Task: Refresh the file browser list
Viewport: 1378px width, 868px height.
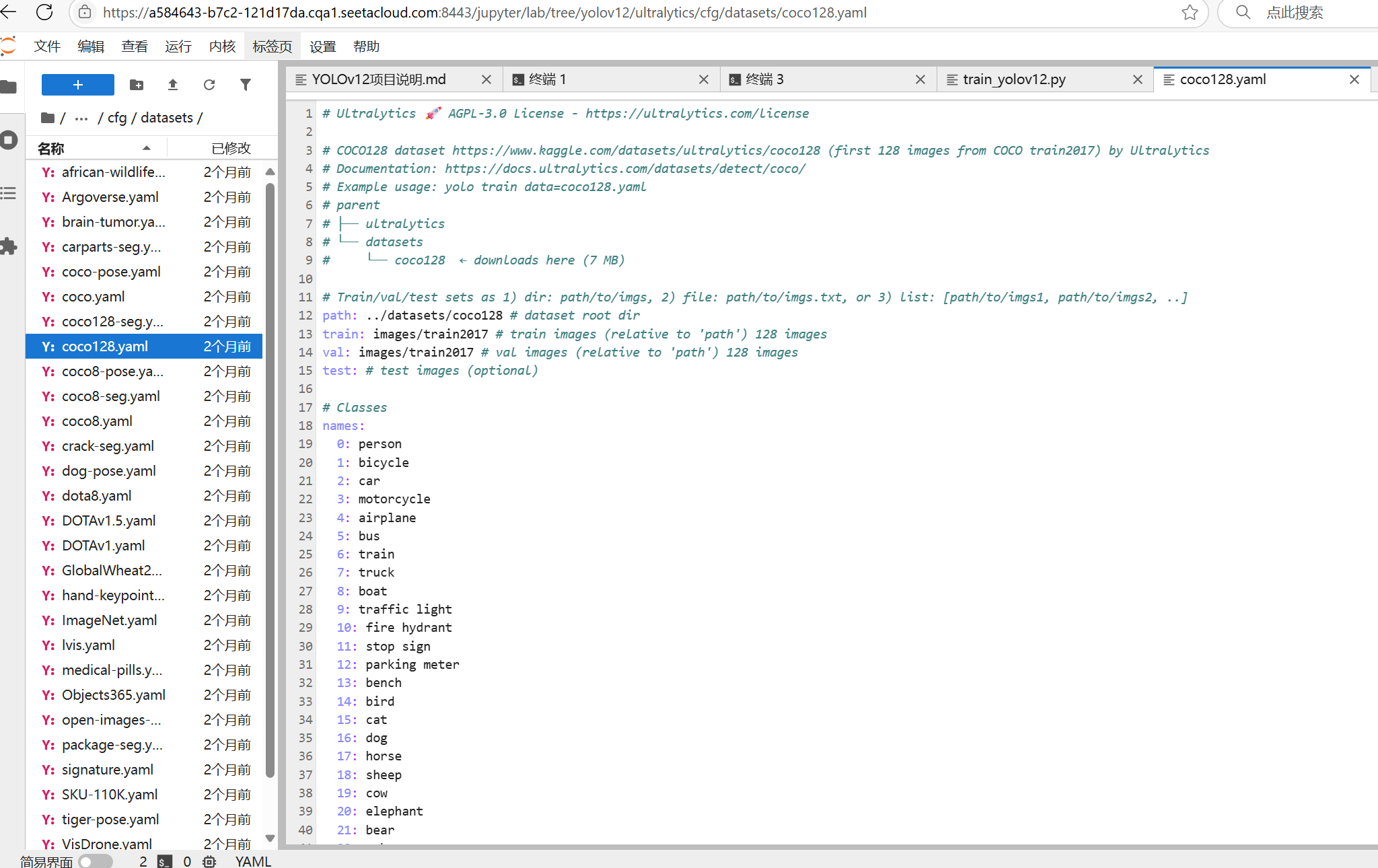Action: click(209, 85)
